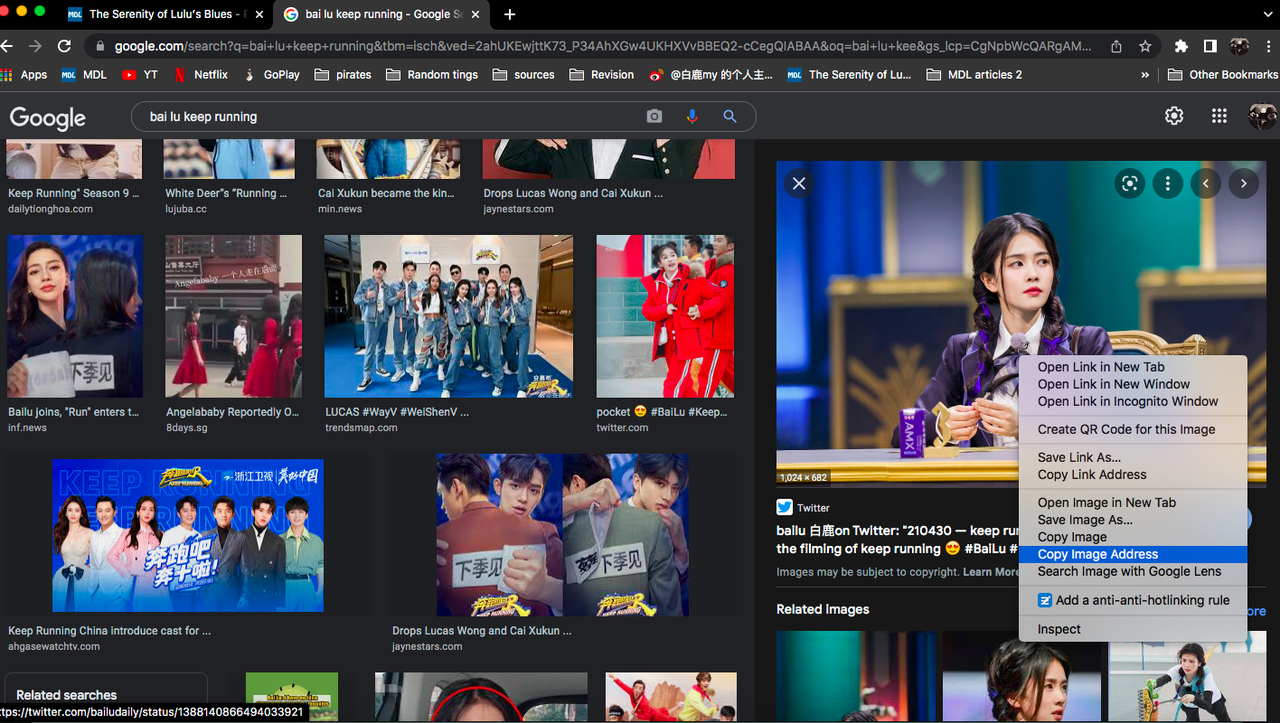The width and height of the screenshot is (1280, 723).
Task: Click the "Related Images" heading
Action: click(x=823, y=609)
